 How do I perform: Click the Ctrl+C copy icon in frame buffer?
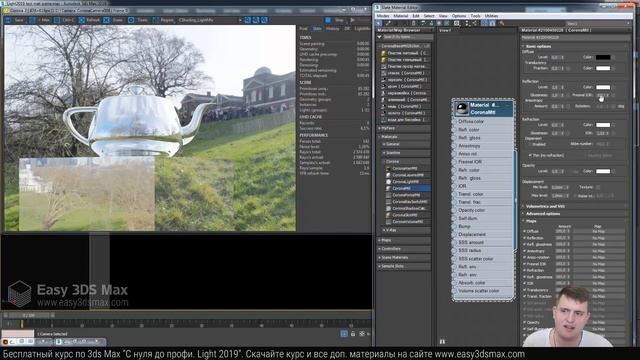point(57,20)
